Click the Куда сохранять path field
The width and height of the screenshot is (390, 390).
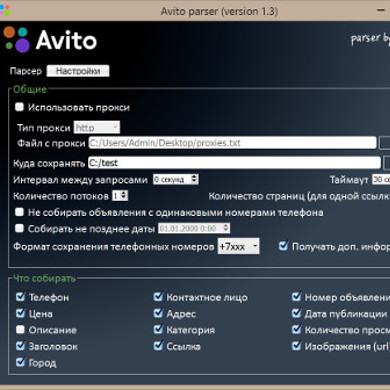click(x=234, y=163)
